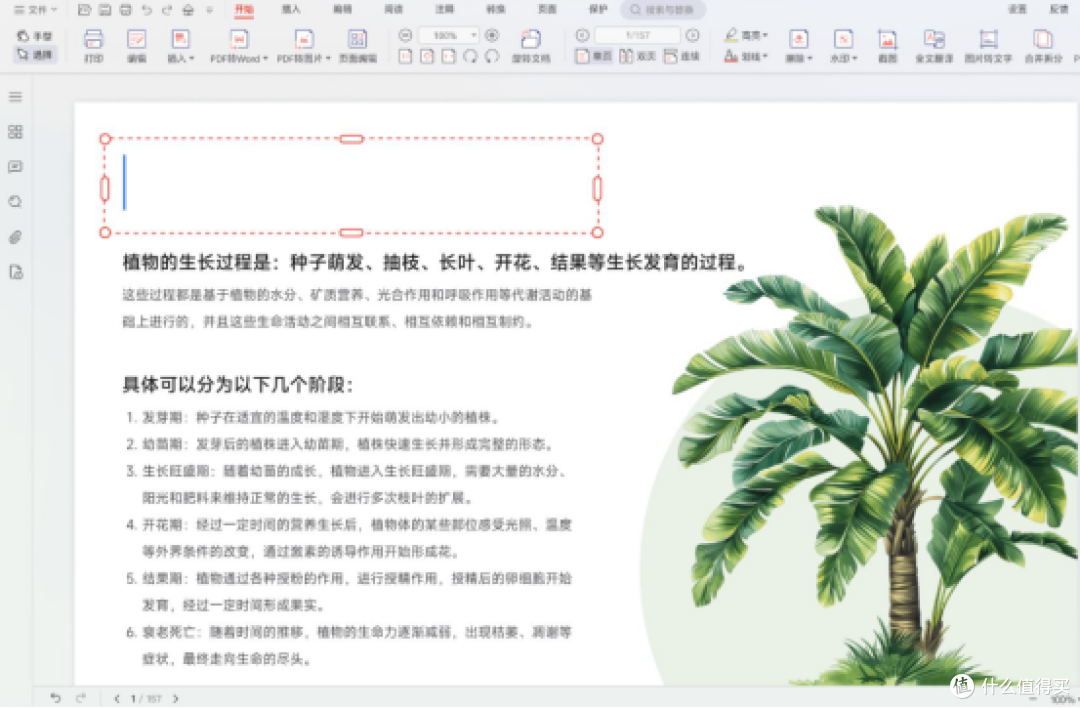Go to previous page in status bar
The width and height of the screenshot is (1080, 709).
click(x=116, y=699)
